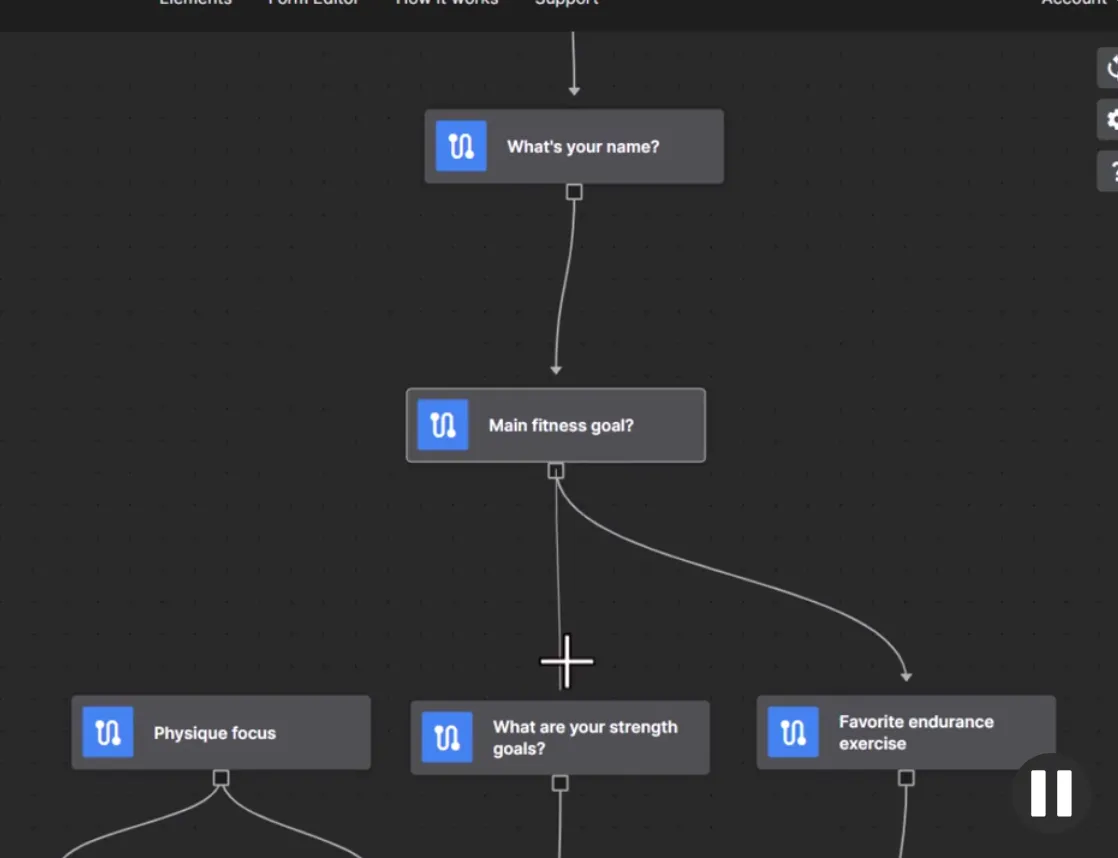Open the Support menu
The image size is (1118, 858).
point(566,4)
